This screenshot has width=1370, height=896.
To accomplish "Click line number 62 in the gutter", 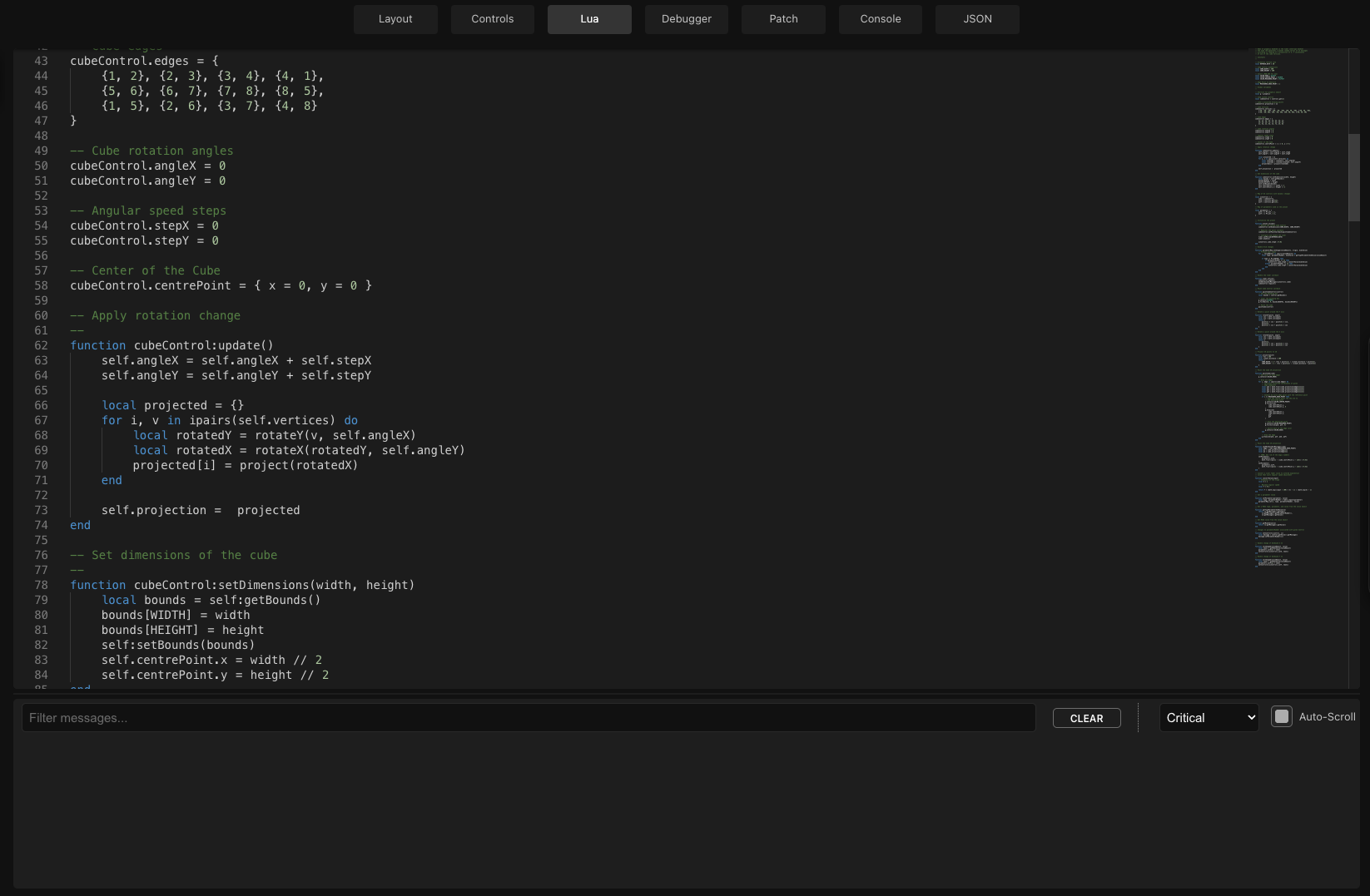I will coord(41,345).
